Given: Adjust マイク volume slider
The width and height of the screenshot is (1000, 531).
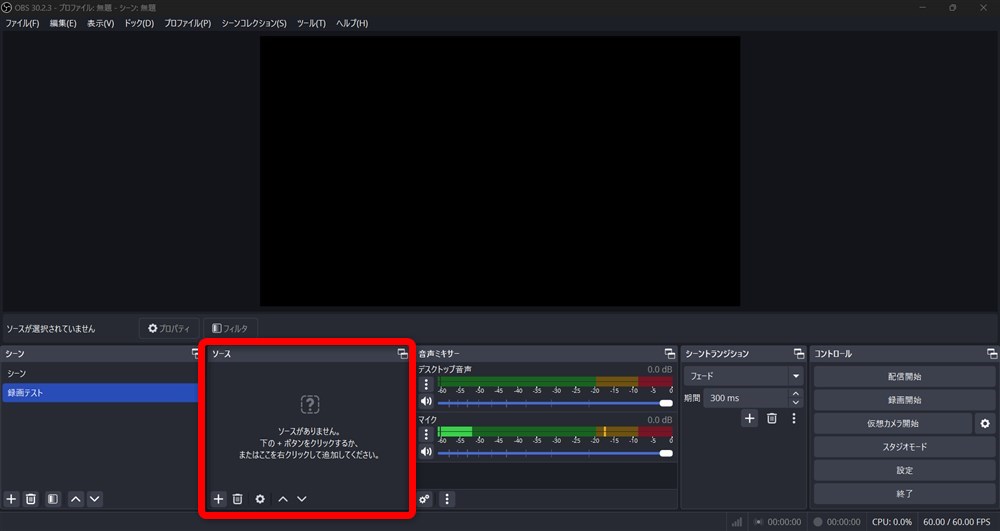Looking at the screenshot, I should pos(555,453).
